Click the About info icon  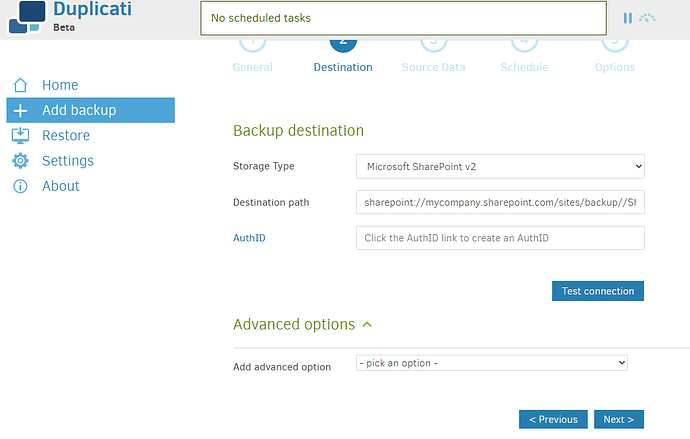20,186
